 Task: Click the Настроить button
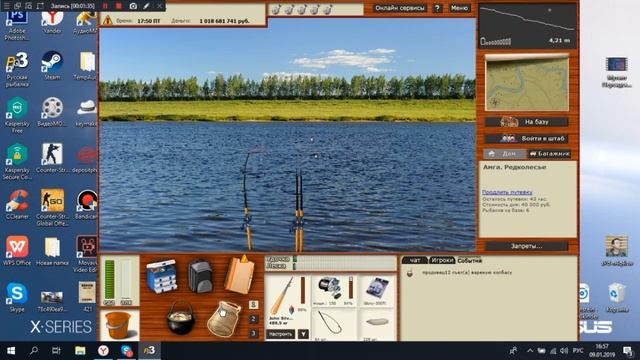point(281,334)
